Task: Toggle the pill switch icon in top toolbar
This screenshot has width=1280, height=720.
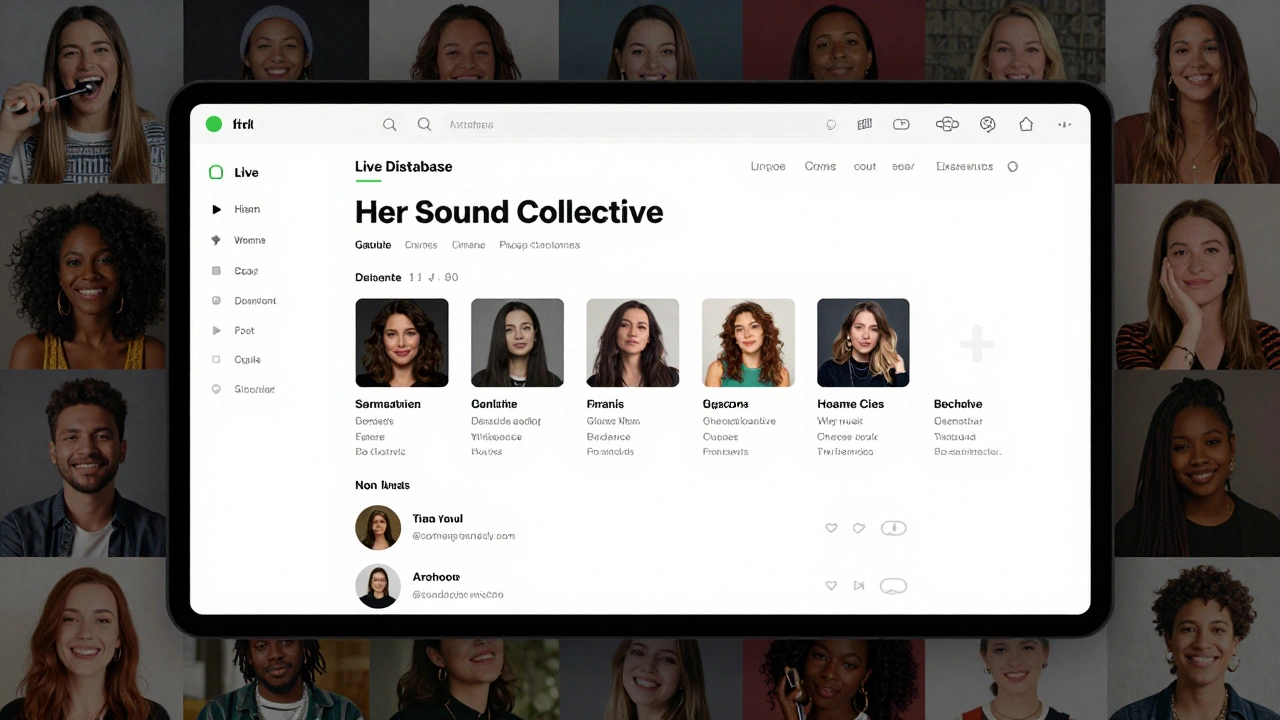Action: [x=901, y=123]
